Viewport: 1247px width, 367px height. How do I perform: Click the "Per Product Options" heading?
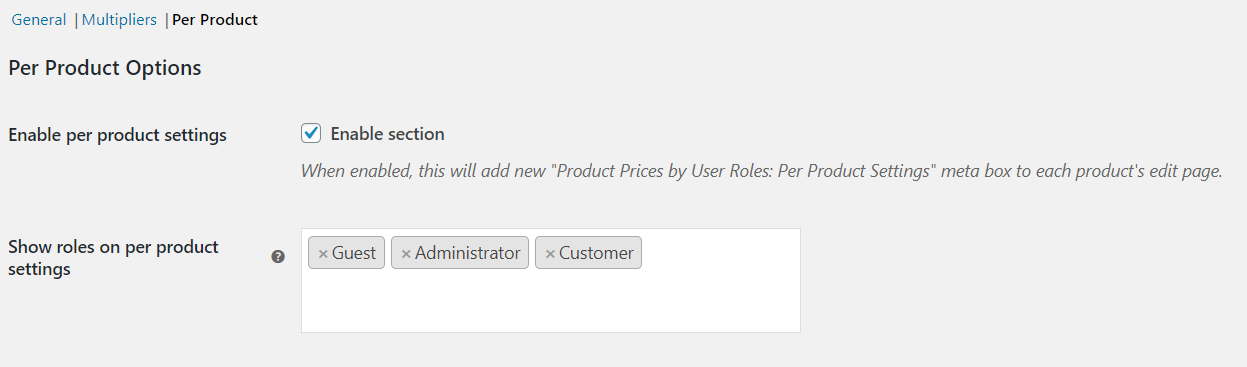click(x=105, y=68)
